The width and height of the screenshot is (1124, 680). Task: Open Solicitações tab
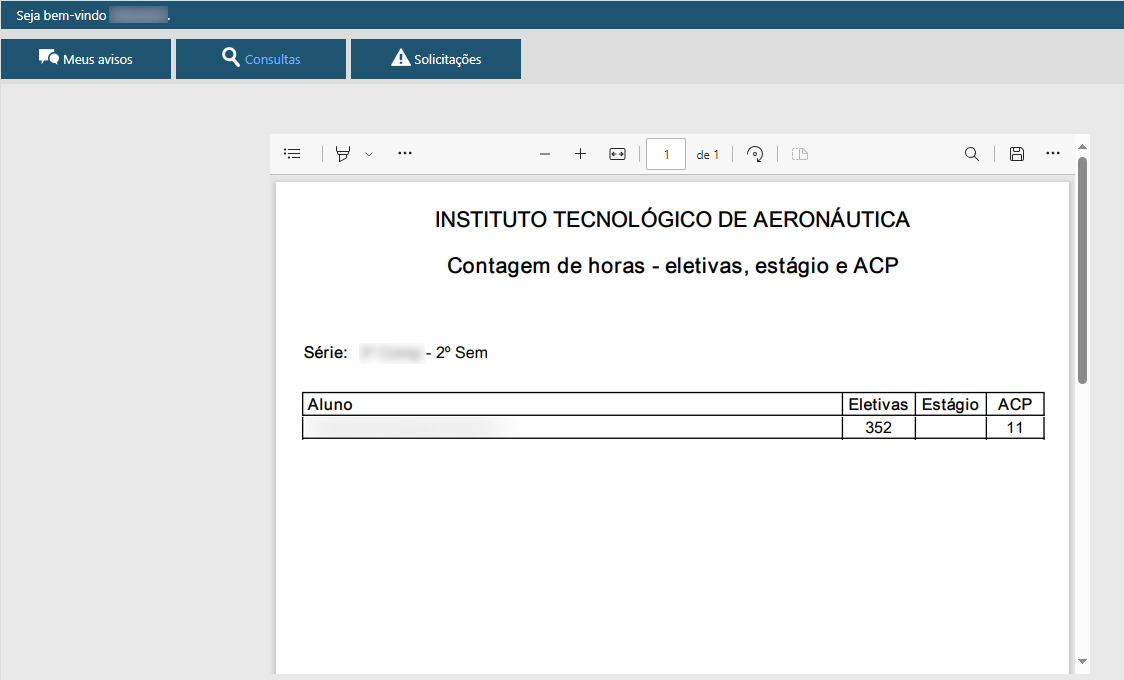436,59
